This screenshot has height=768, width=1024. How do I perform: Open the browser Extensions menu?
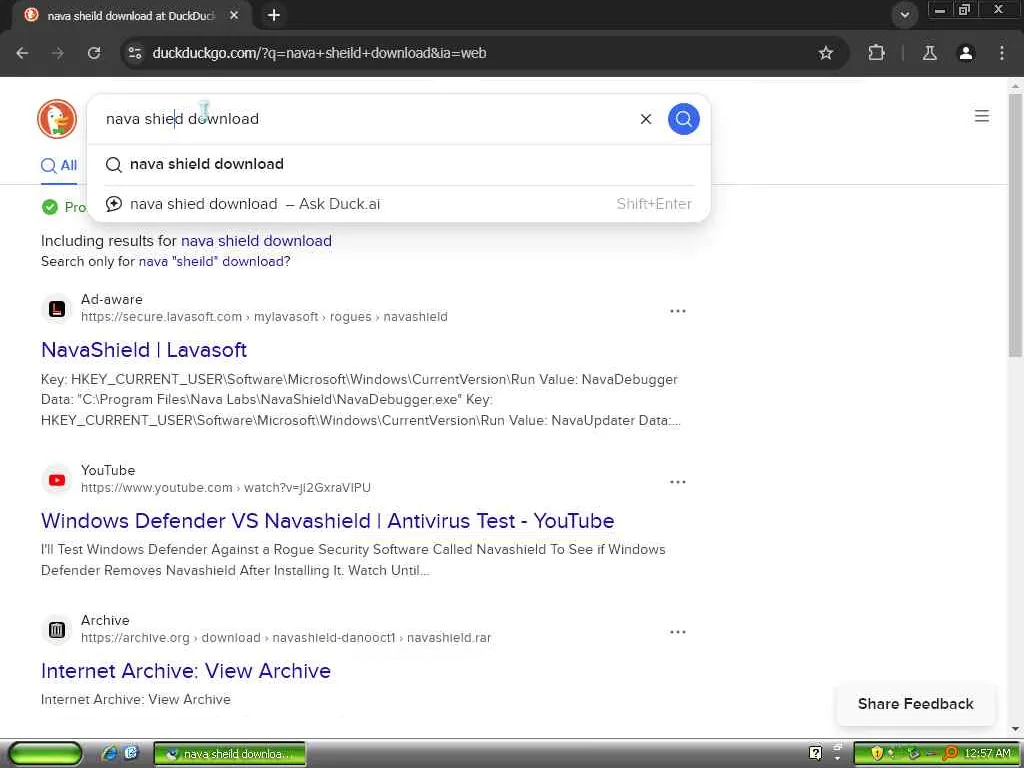click(876, 53)
